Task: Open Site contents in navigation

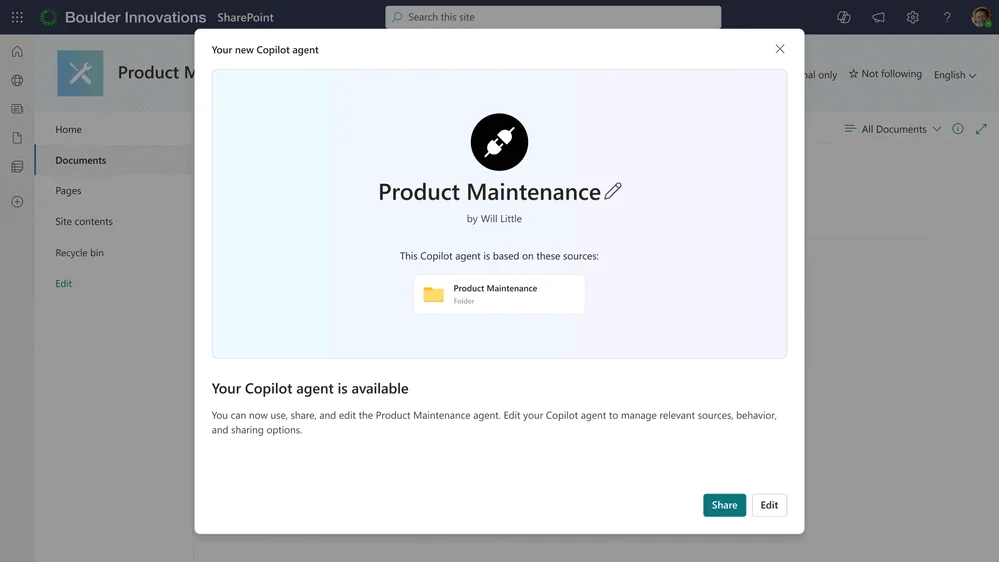Action: 83,221
